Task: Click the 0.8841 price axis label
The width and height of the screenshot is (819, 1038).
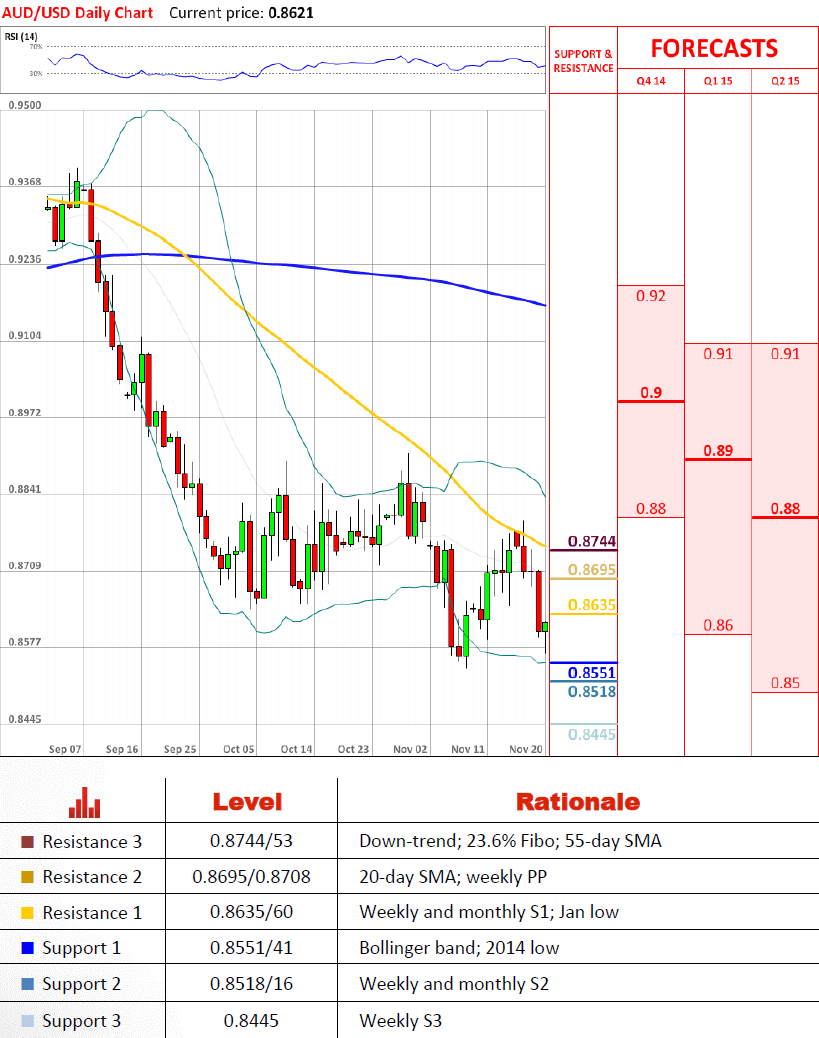Action: click(24, 489)
